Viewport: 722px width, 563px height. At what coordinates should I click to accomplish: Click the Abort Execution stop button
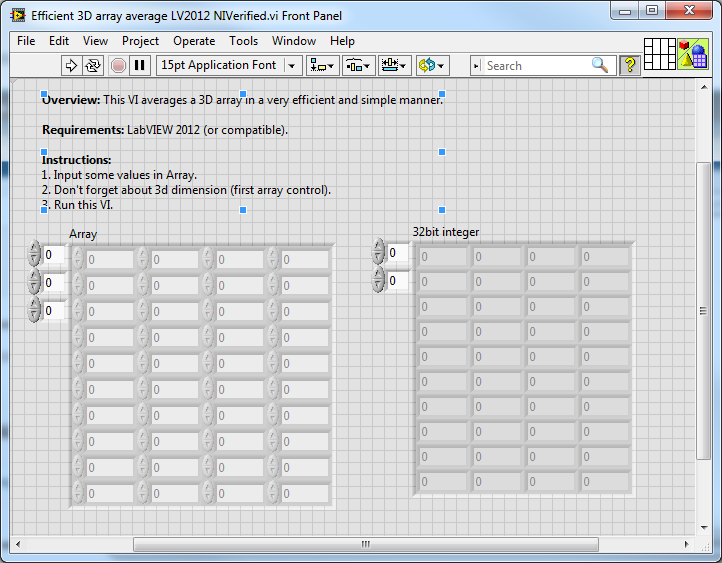click(118, 65)
